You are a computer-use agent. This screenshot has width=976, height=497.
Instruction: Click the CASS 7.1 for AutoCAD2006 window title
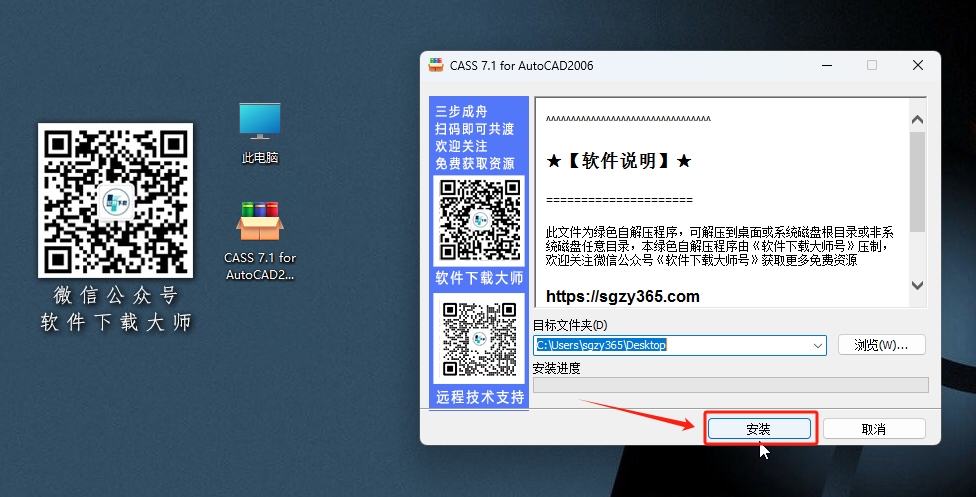pos(522,65)
